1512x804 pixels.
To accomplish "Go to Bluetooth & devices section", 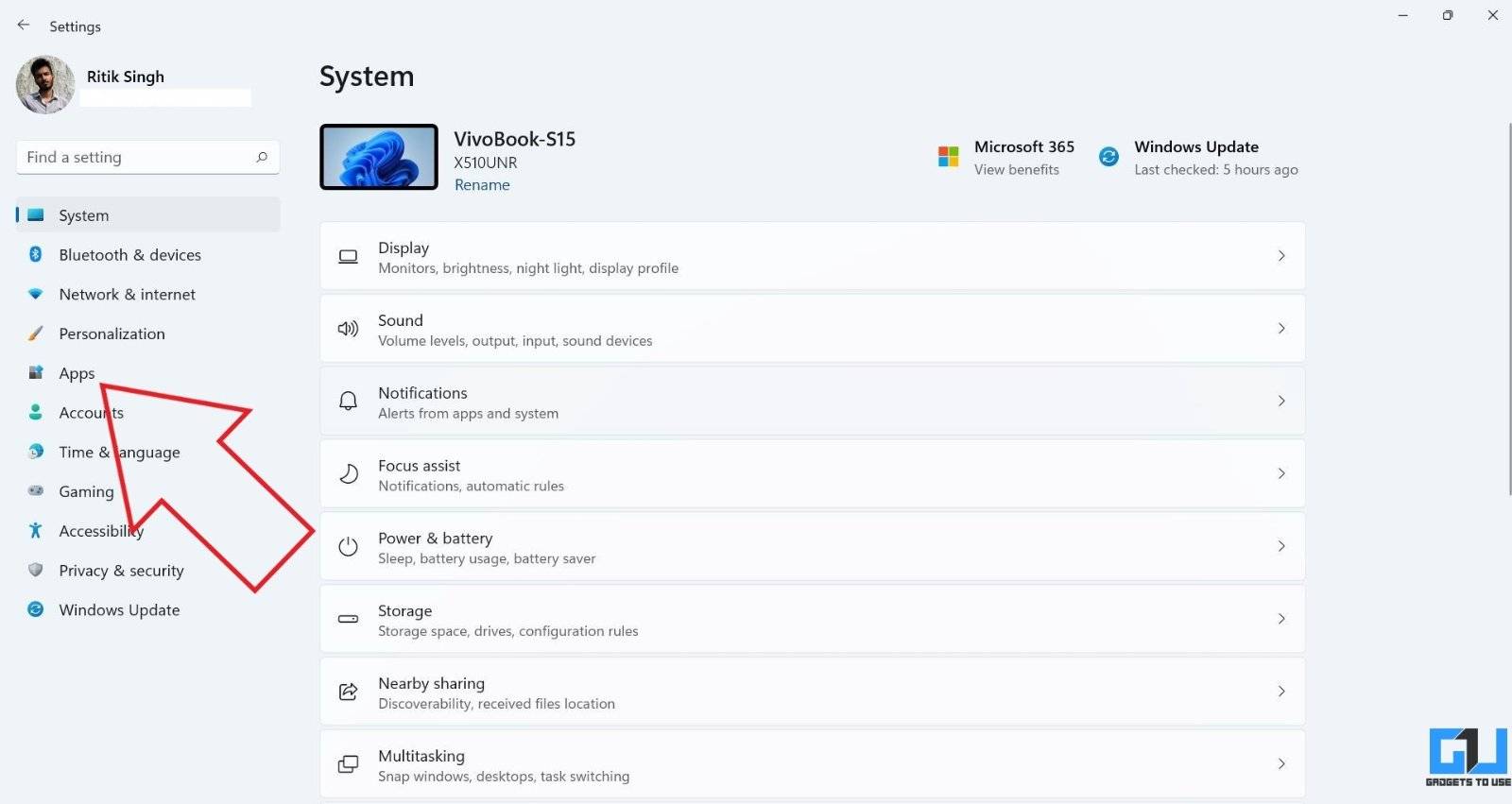I will pos(147,254).
